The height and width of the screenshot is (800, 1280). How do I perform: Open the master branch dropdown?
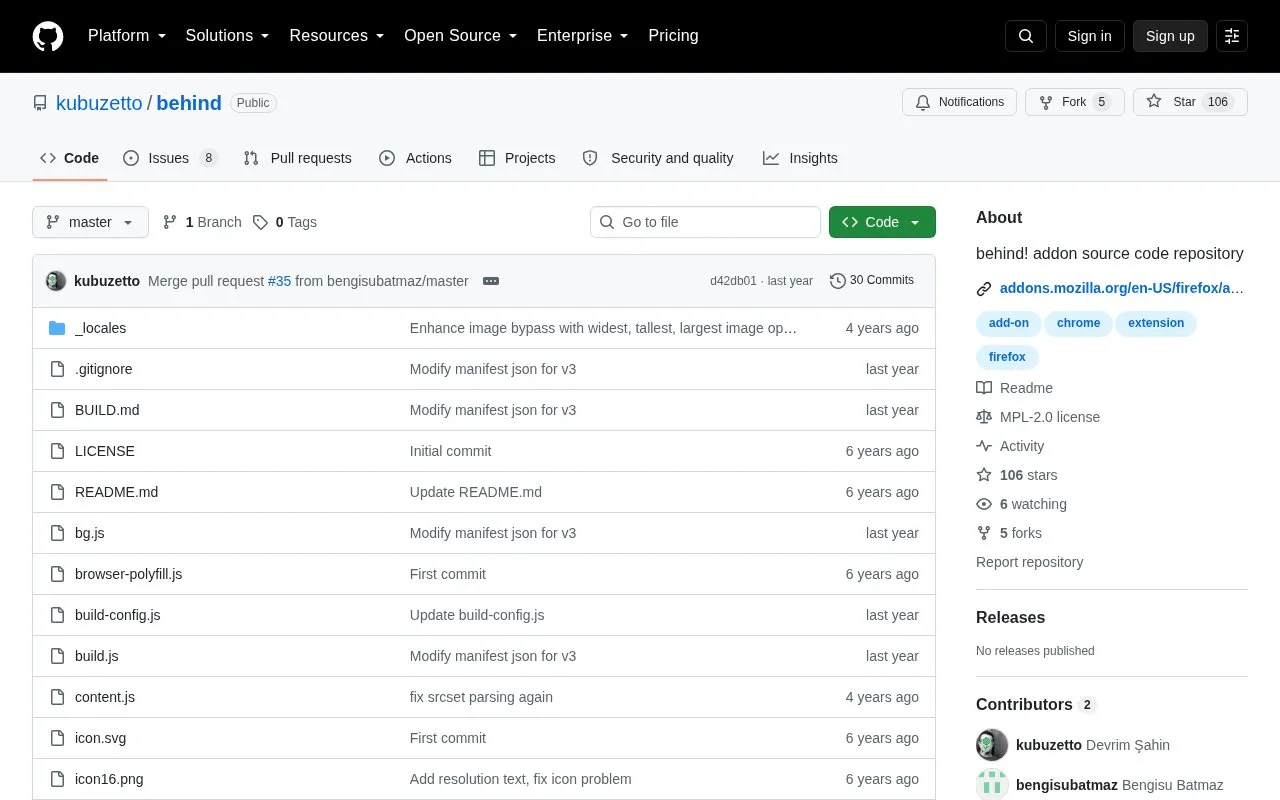coord(90,222)
